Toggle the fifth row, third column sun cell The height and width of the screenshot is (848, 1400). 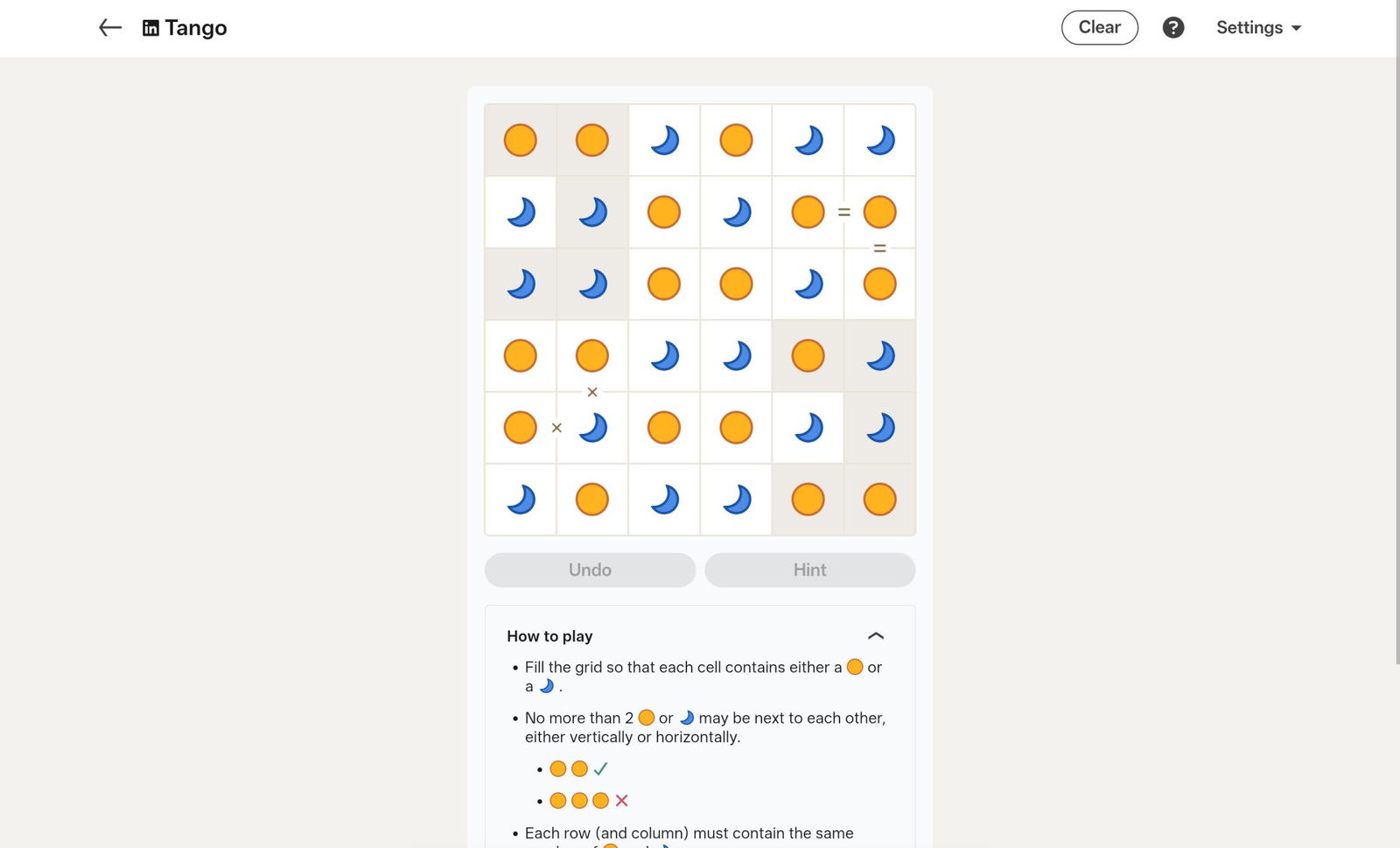pyautogui.click(x=664, y=428)
